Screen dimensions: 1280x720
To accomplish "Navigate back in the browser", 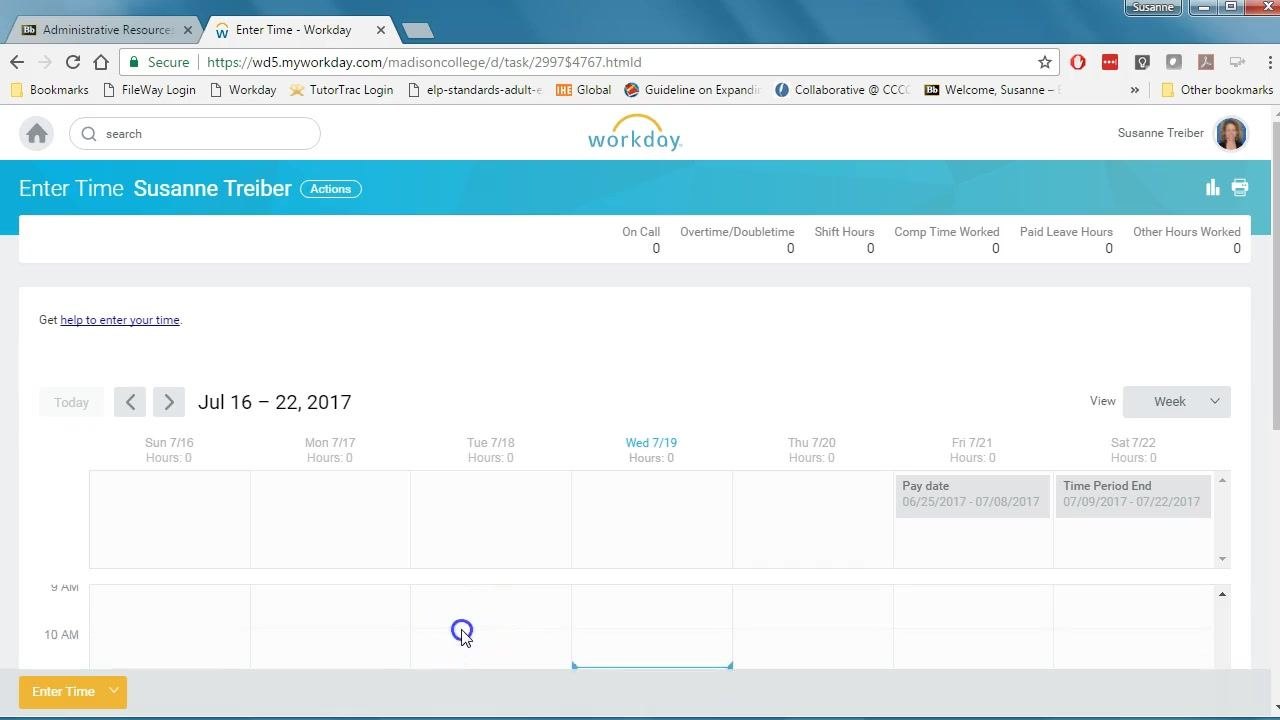I will pos(17,62).
